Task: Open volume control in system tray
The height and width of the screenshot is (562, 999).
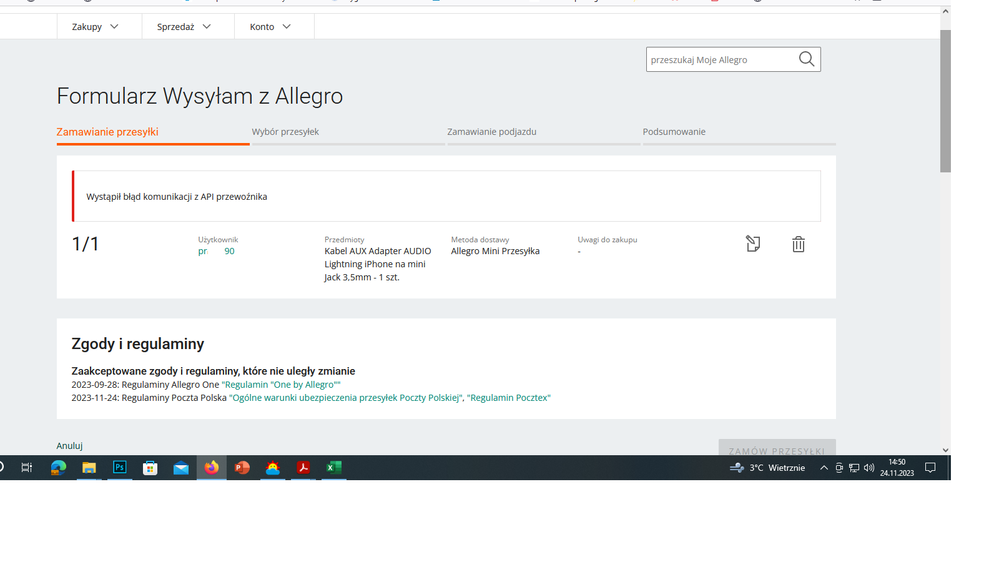Action: coord(869,468)
